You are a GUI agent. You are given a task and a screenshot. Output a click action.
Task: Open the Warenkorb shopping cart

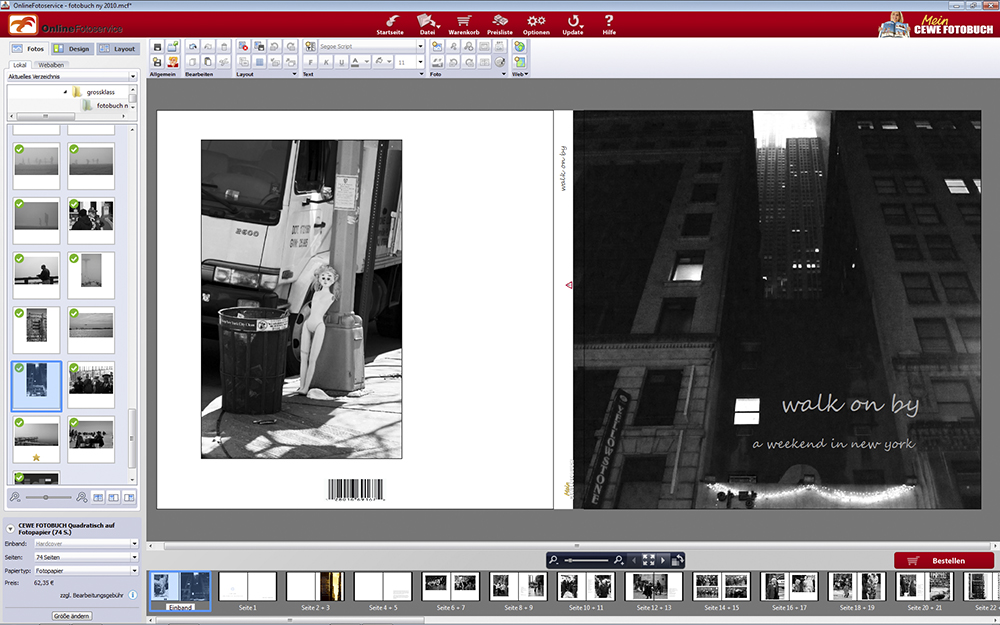point(462,24)
